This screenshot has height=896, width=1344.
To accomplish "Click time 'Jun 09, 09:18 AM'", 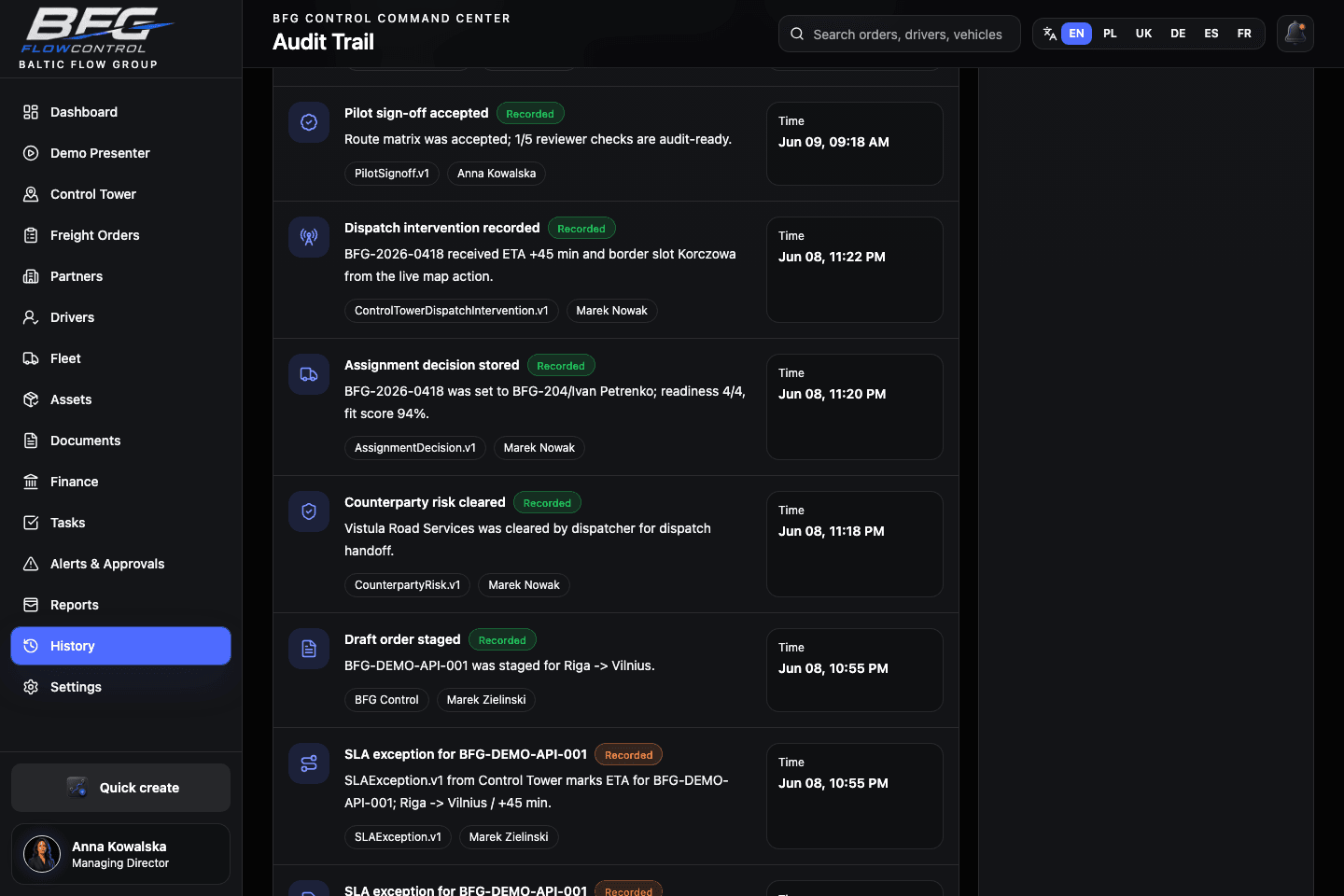I will click(x=833, y=142).
